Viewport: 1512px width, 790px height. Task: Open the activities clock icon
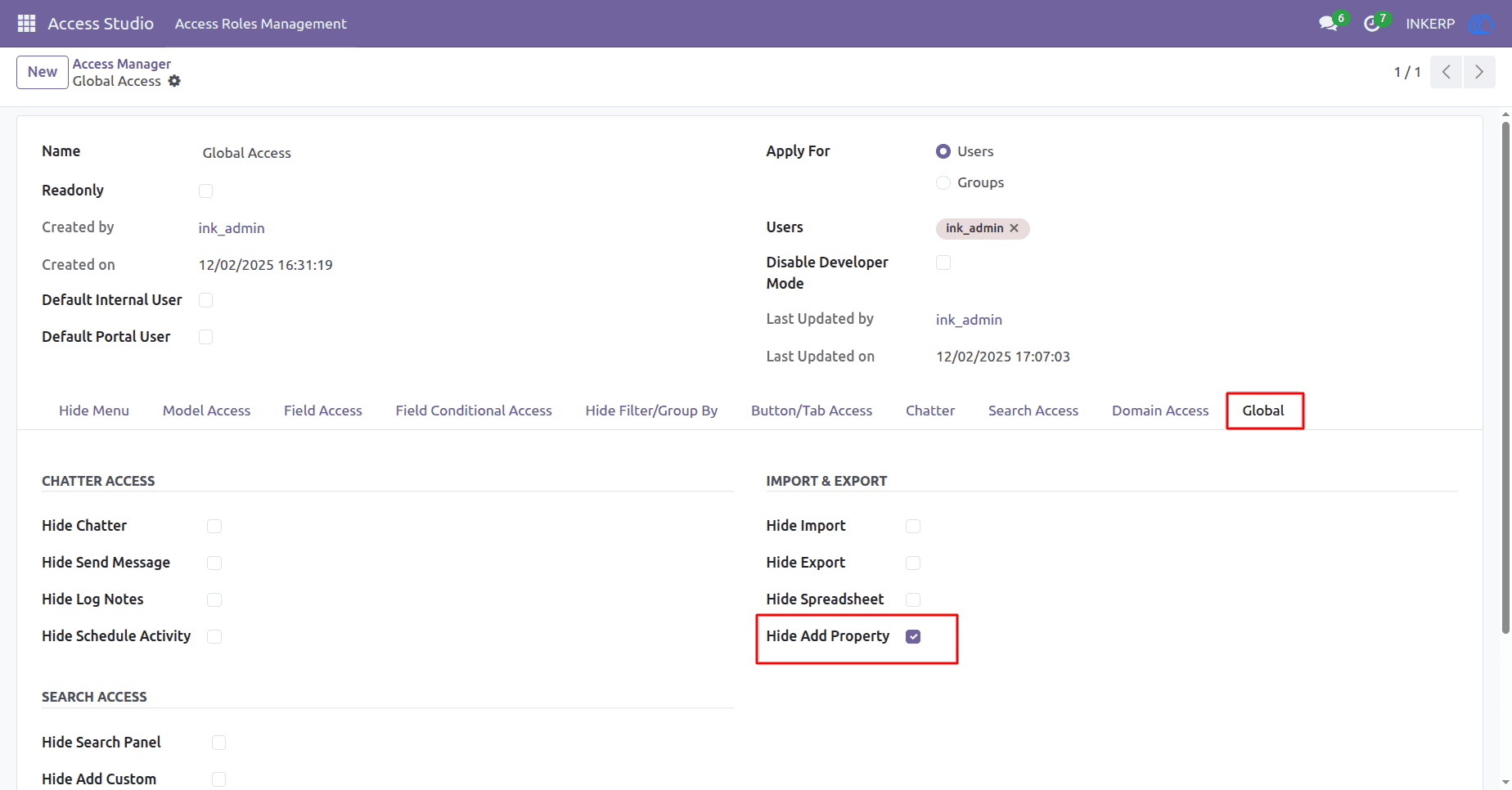pyautogui.click(x=1372, y=24)
